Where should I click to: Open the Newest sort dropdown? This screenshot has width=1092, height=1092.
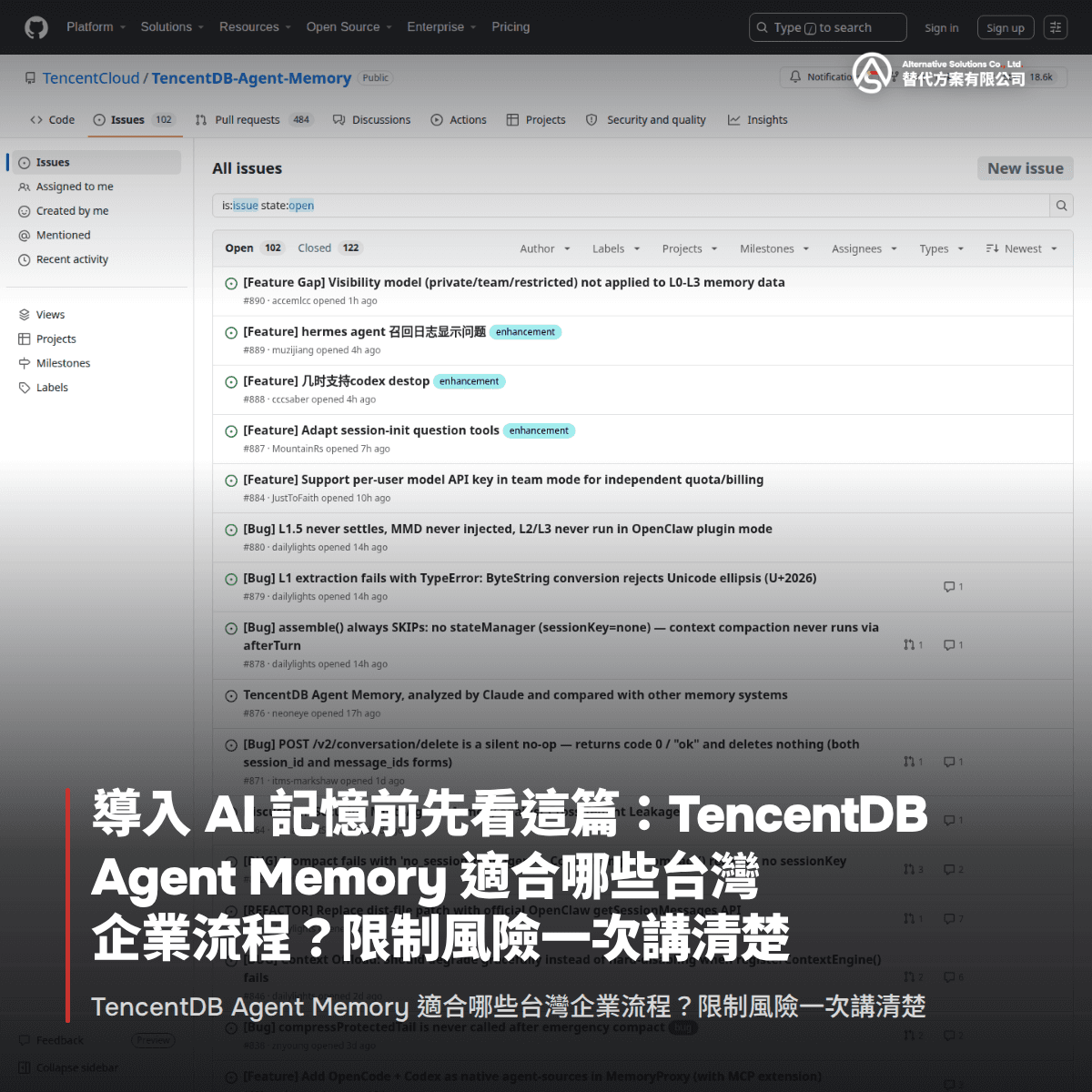tap(1022, 249)
